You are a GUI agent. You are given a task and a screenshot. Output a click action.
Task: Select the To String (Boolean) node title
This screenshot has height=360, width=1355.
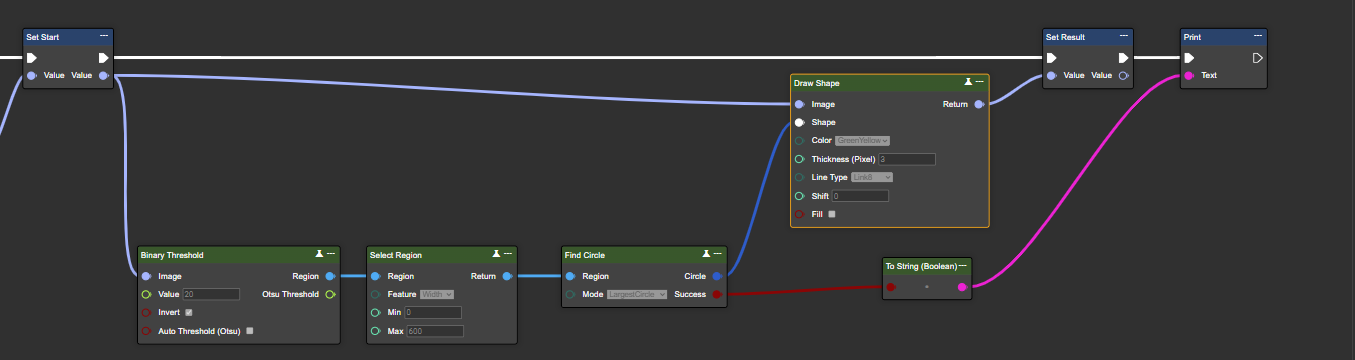(x=921, y=266)
